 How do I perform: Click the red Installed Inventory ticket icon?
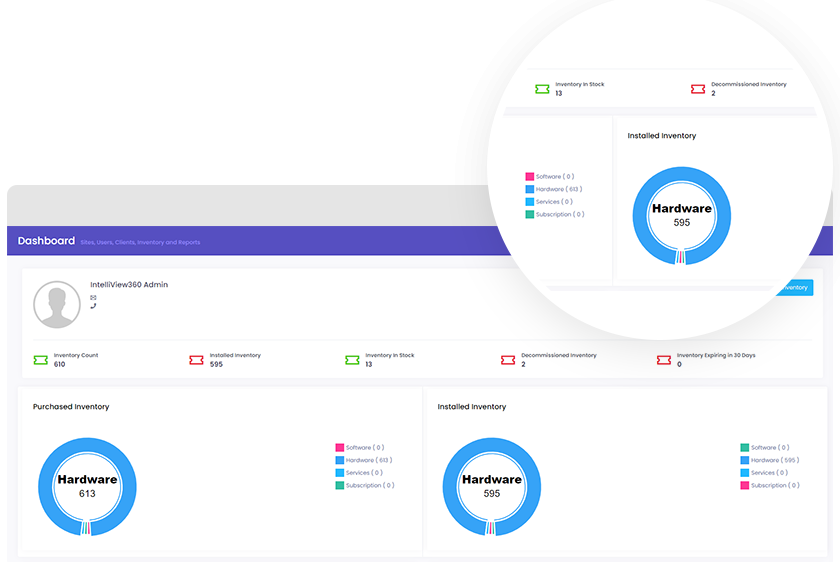[196, 360]
